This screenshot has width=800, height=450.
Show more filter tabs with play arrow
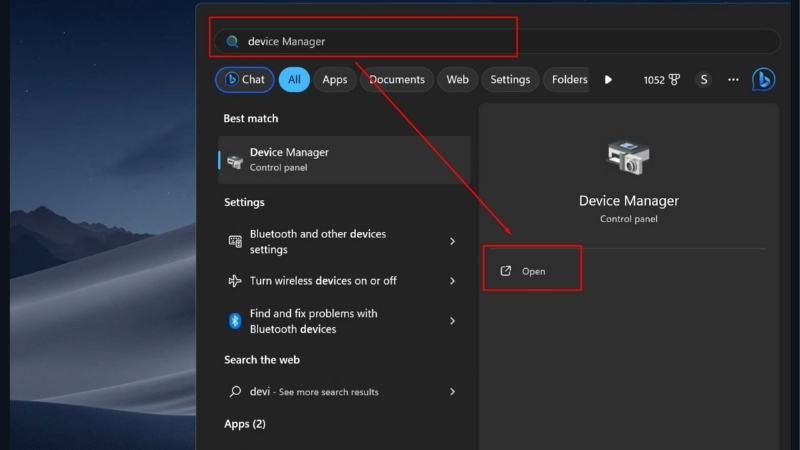(x=608, y=80)
